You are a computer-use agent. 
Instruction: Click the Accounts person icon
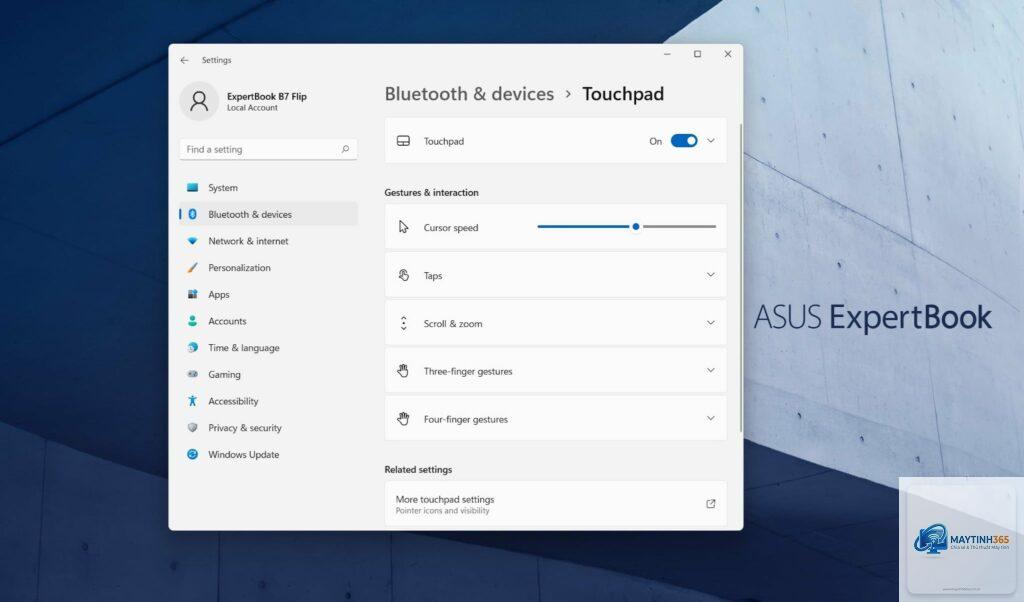point(193,321)
